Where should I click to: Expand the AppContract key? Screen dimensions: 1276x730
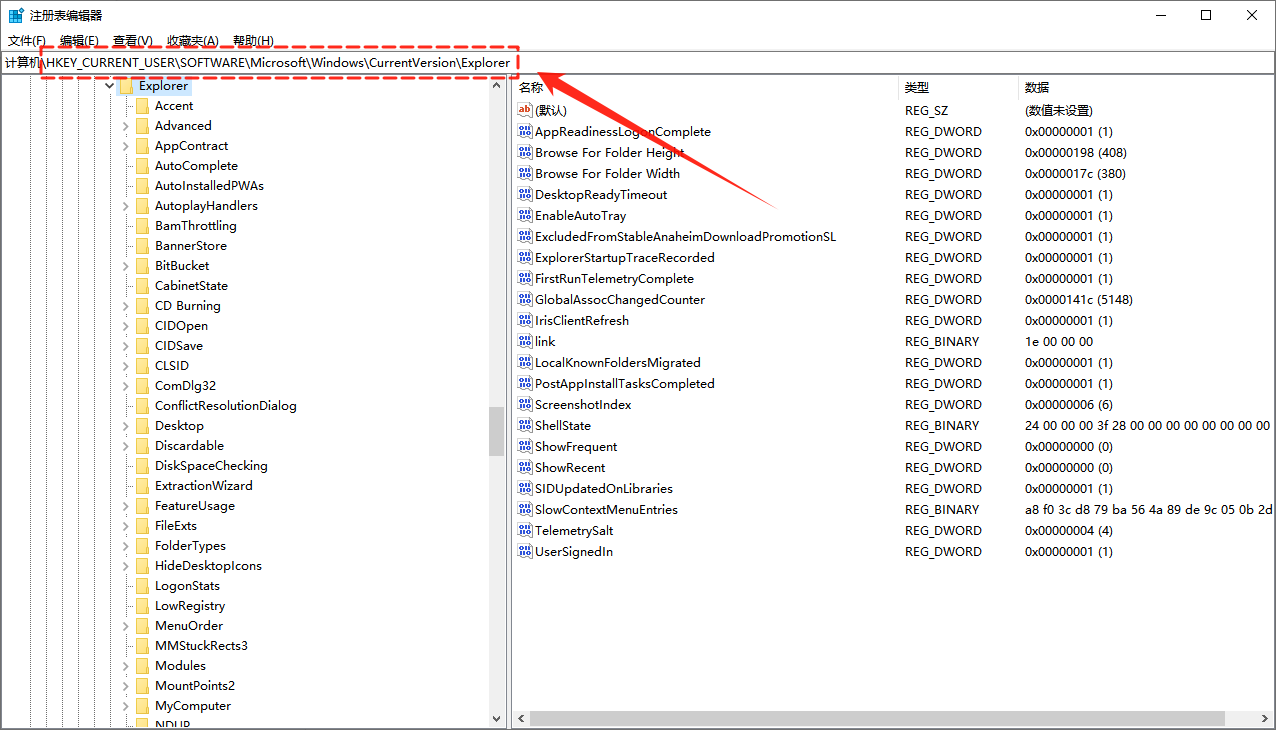(126, 146)
